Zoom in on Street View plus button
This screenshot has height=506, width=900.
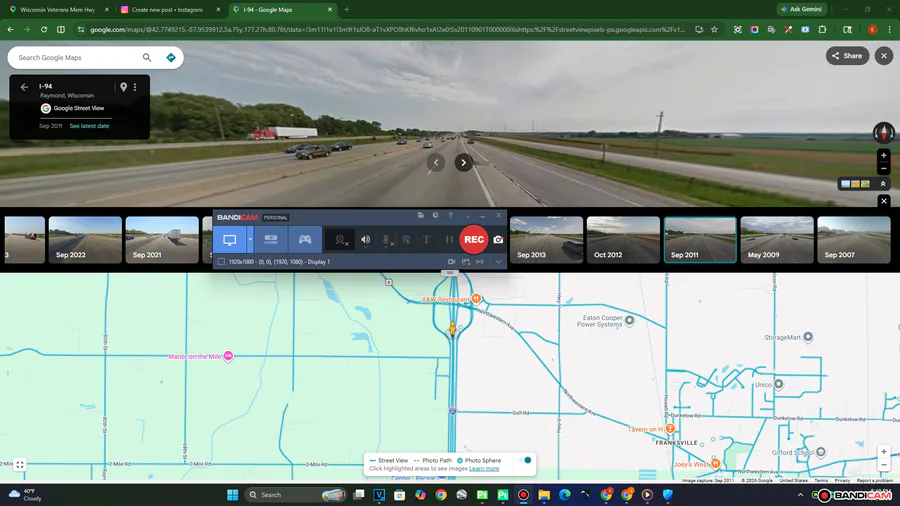pyautogui.click(x=883, y=155)
